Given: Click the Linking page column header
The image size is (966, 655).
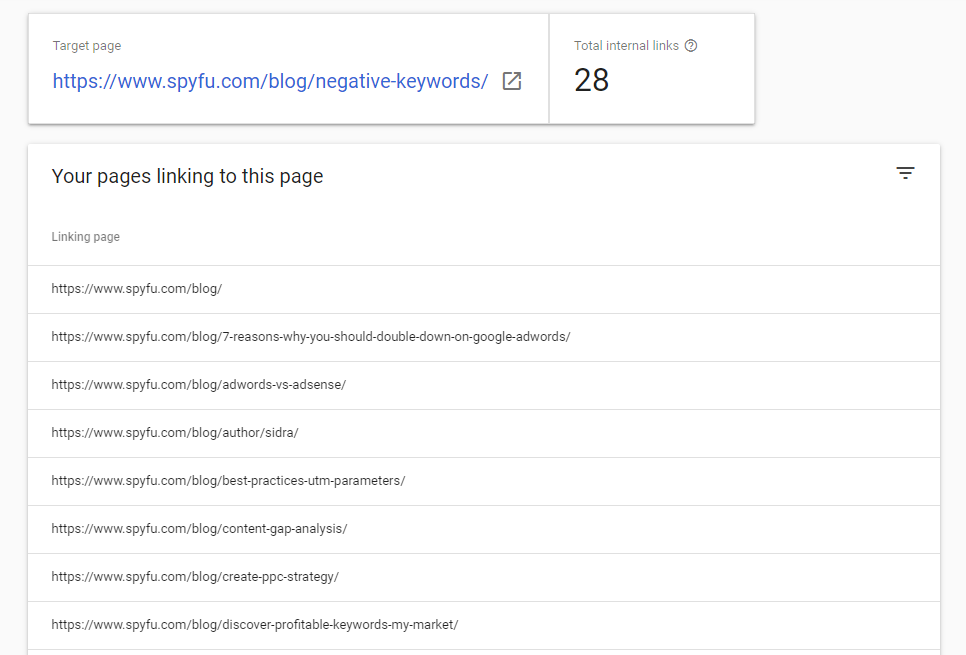Looking at the screenshot, I should (86, 237).
